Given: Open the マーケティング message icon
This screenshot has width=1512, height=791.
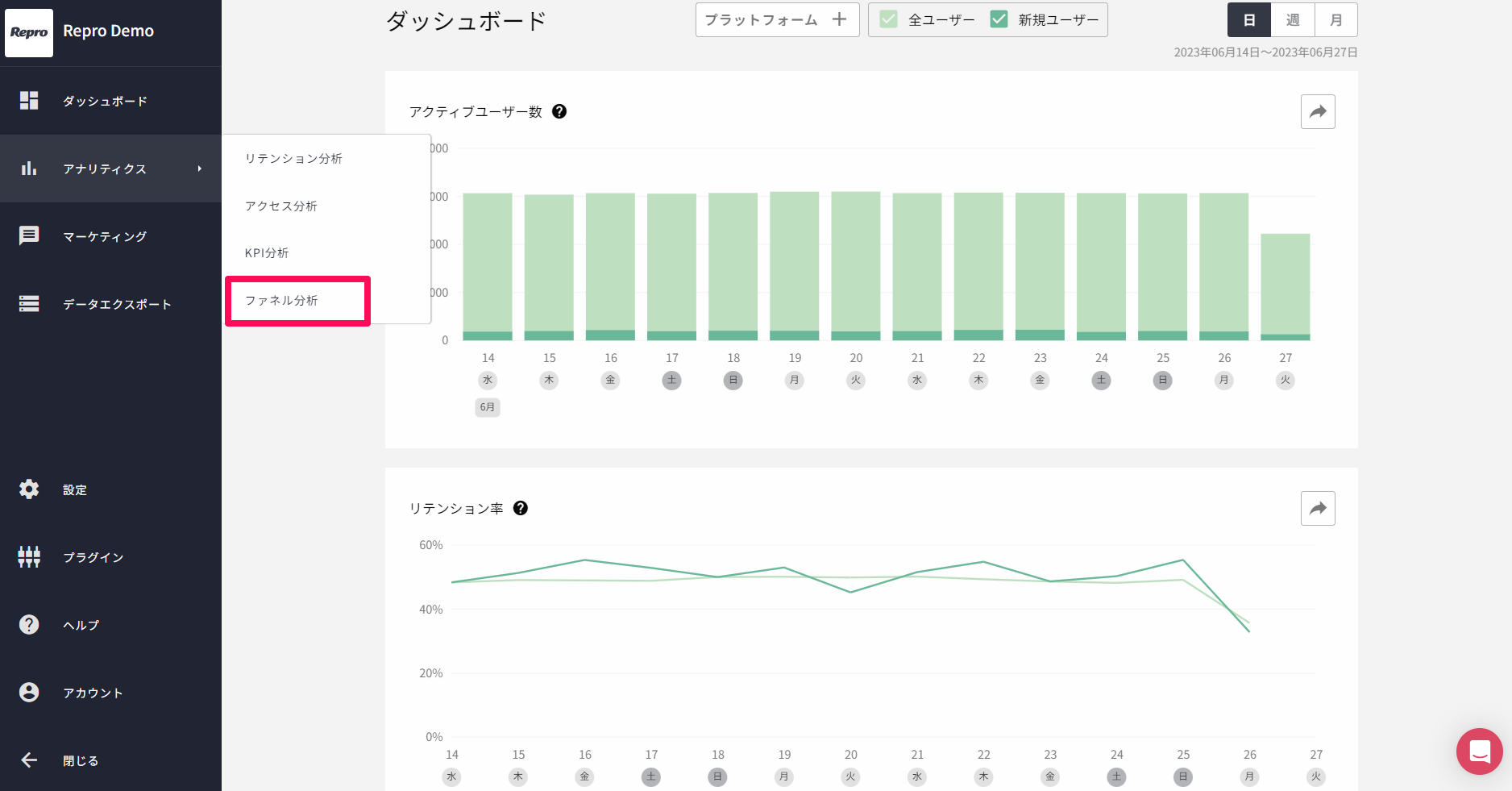Looking at the screenshot, I should click(x=29, y=235).
